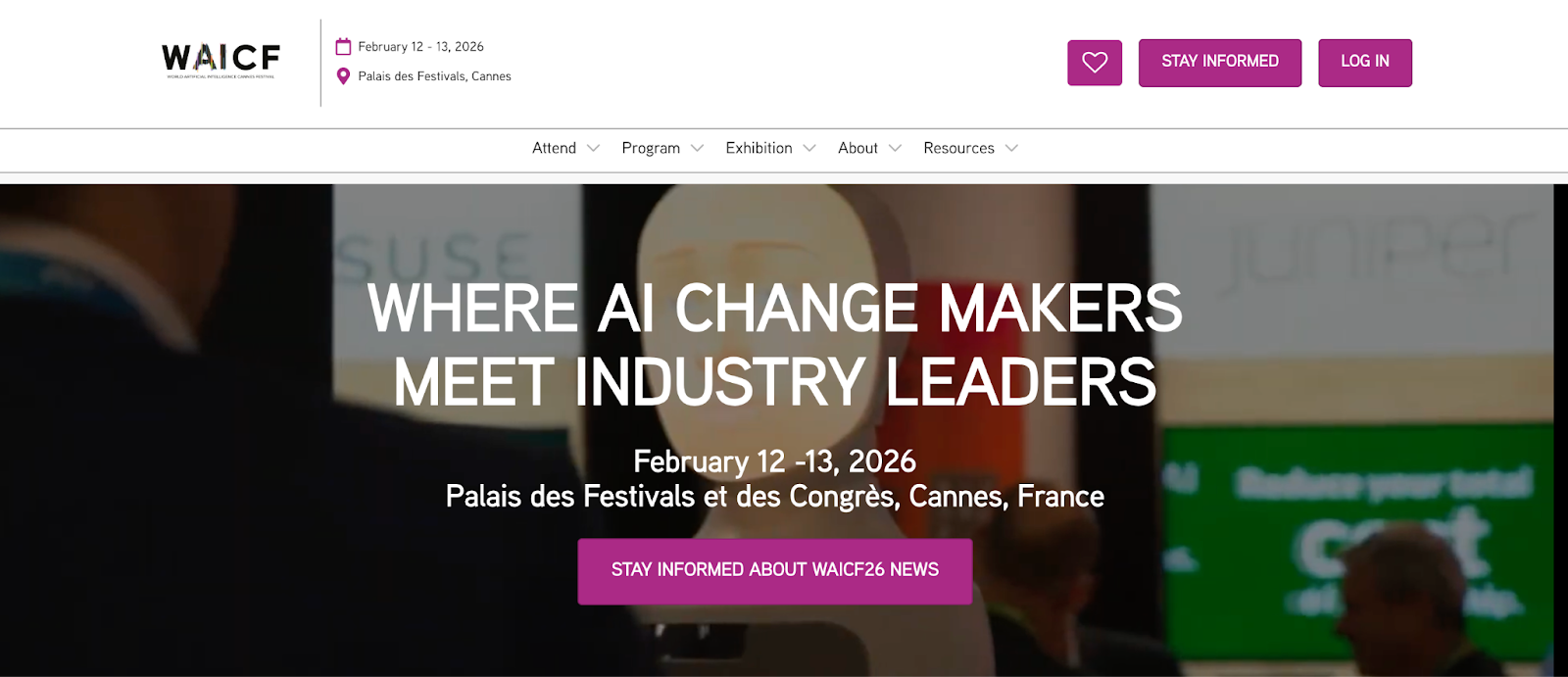This screenshot has width=1568, height=677.
Task: Open the Resources menu item
Action: click(x=958, y=148)
